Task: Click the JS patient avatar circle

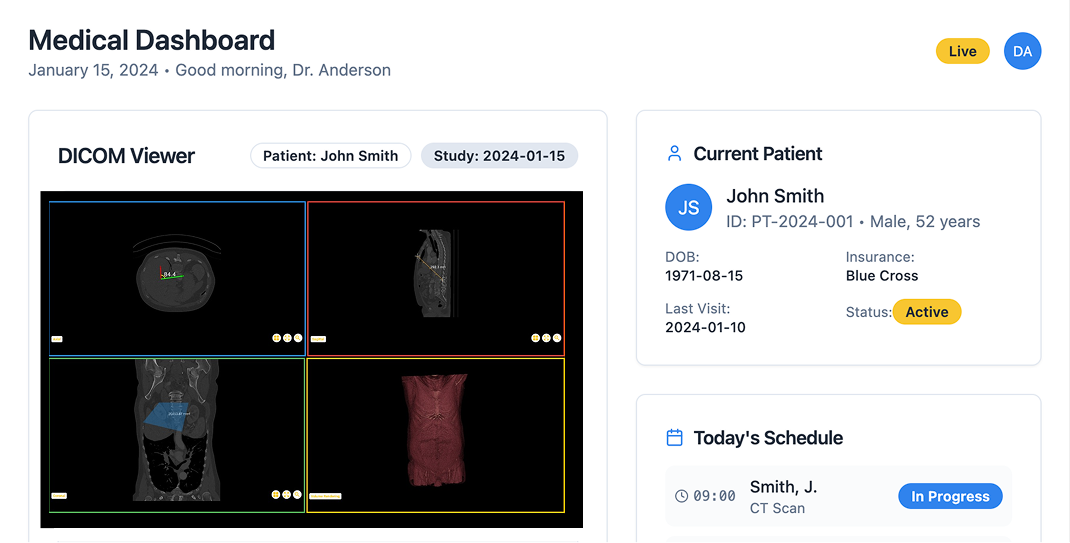Action: 688,208
